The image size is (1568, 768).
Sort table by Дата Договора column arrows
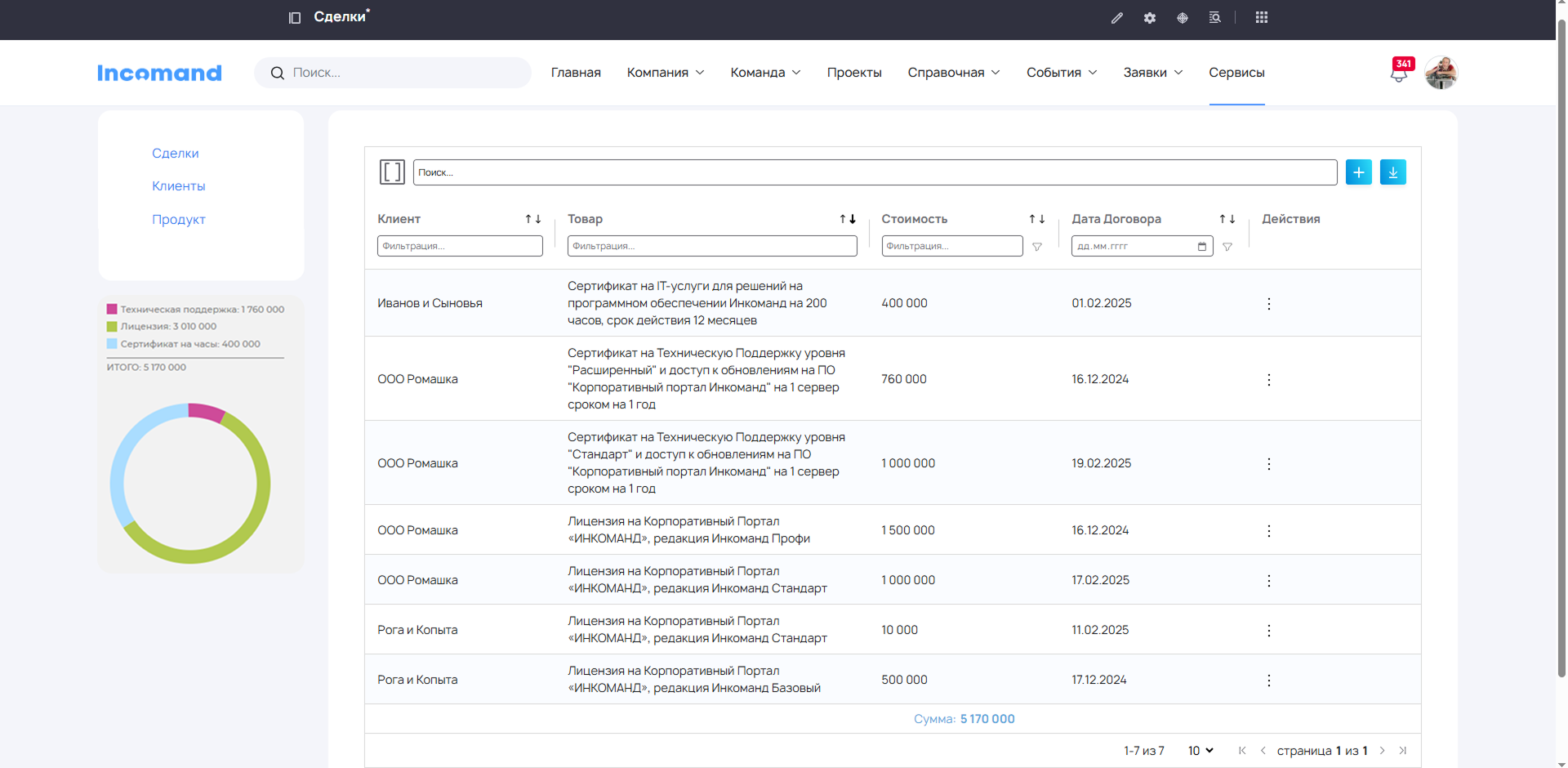[1227, 219]
